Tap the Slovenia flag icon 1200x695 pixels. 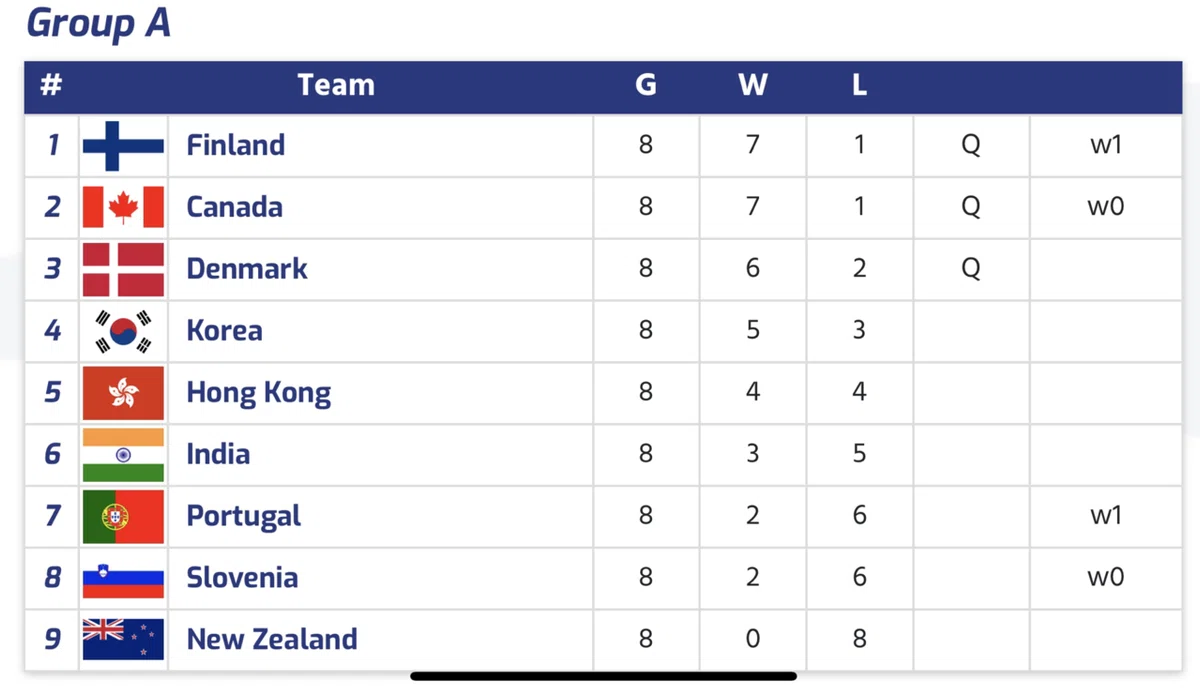click(x=123, y=579)
